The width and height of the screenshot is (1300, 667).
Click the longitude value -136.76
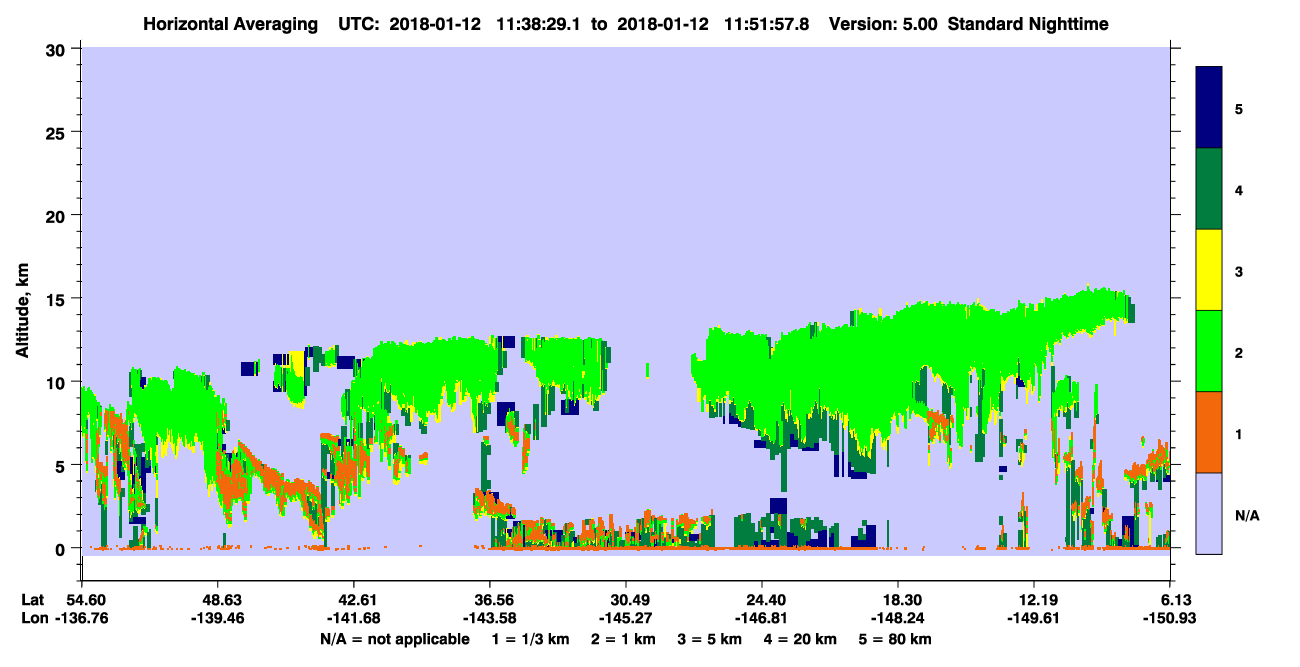82,618
